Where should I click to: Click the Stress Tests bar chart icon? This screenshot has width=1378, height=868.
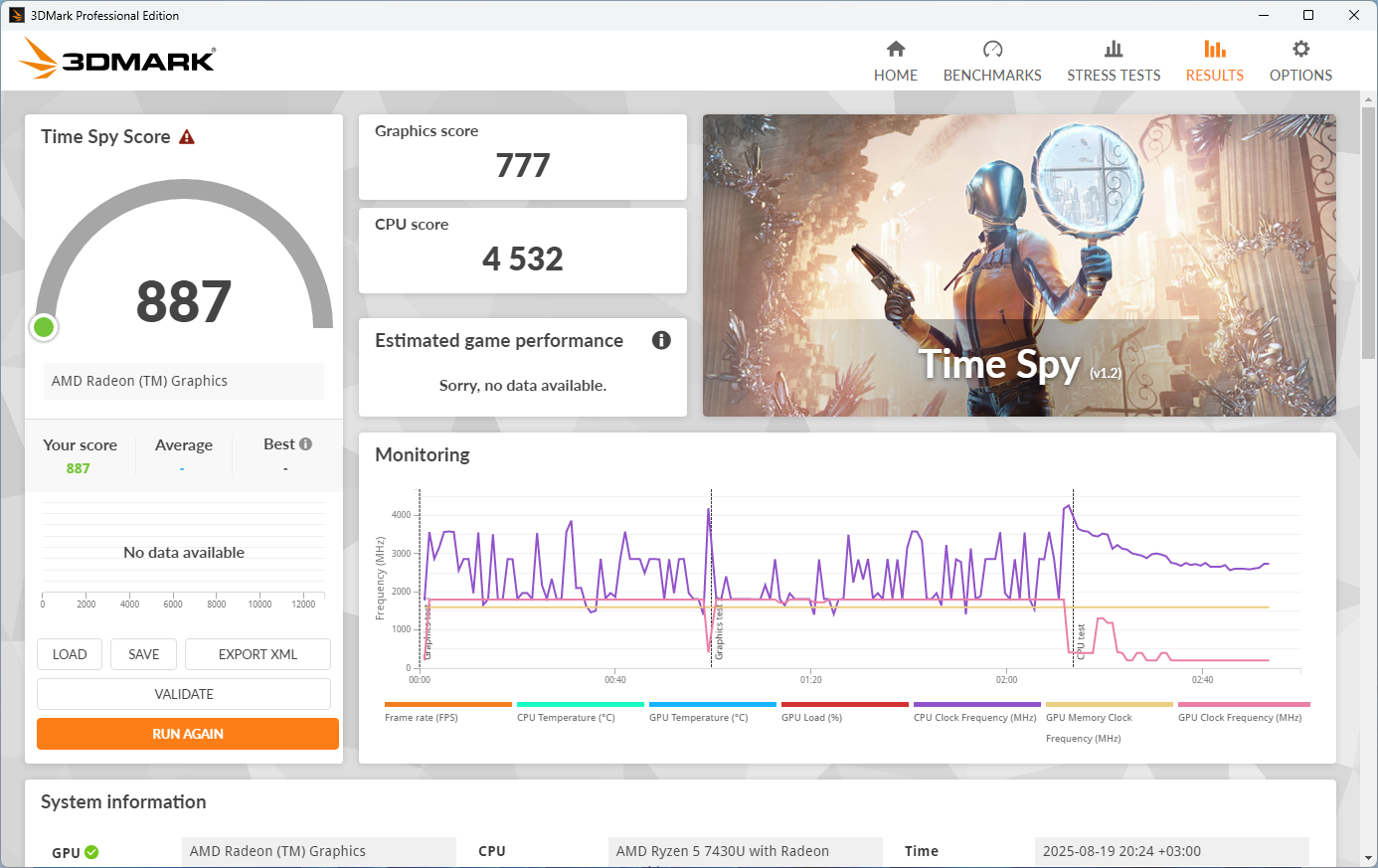point(1114,49)
